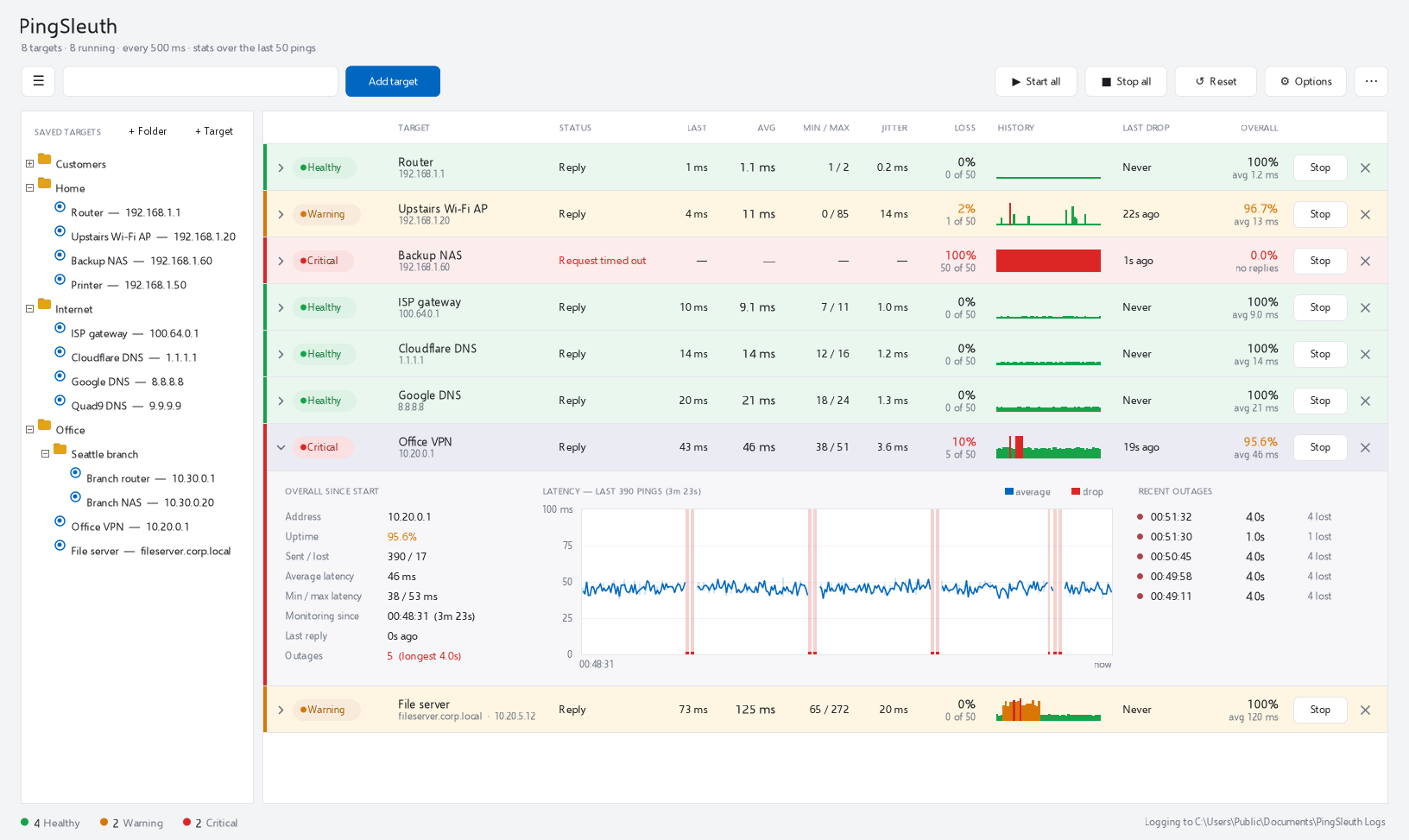1409x840 pixels.
Task: Click target icon beside Branch NAS
Action: click(x=75, y=496)
